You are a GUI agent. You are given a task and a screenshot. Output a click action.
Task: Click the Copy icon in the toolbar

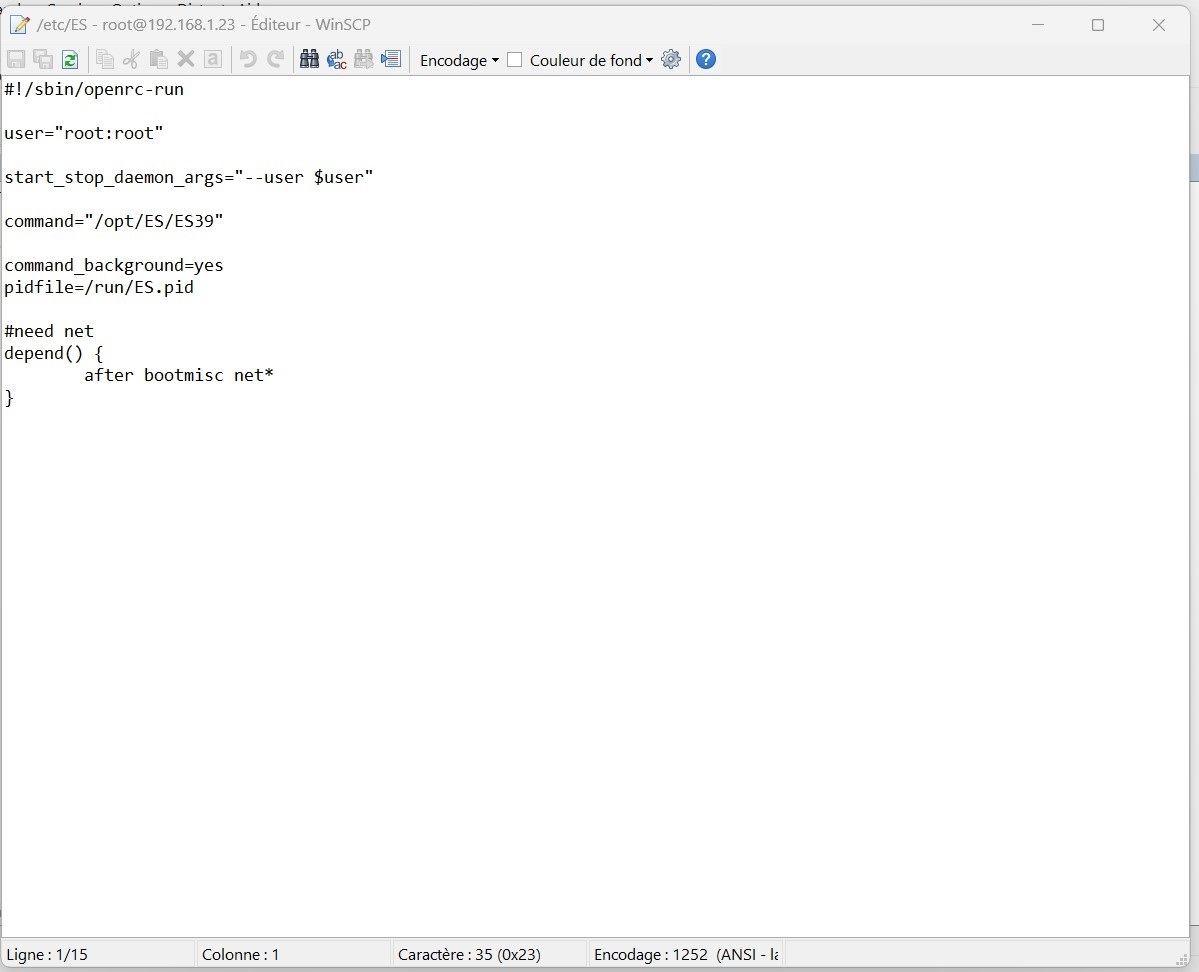105,60
